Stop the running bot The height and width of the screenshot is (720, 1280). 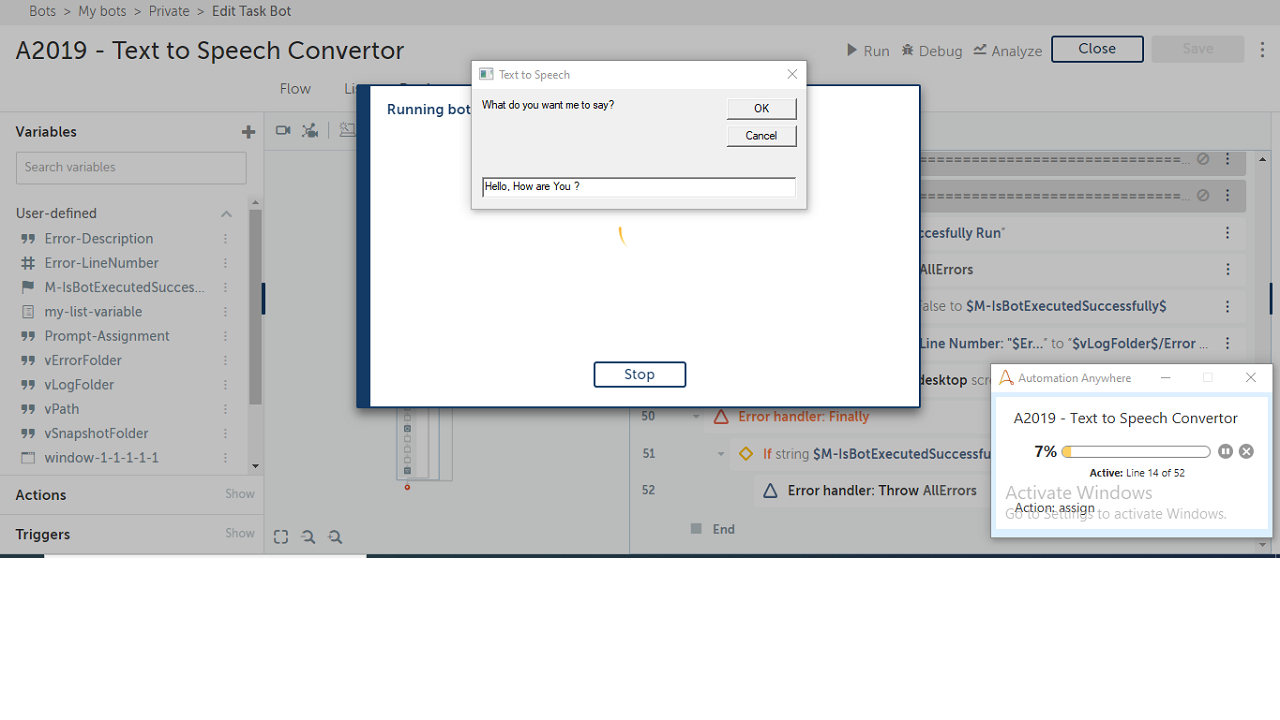[640, 374]
